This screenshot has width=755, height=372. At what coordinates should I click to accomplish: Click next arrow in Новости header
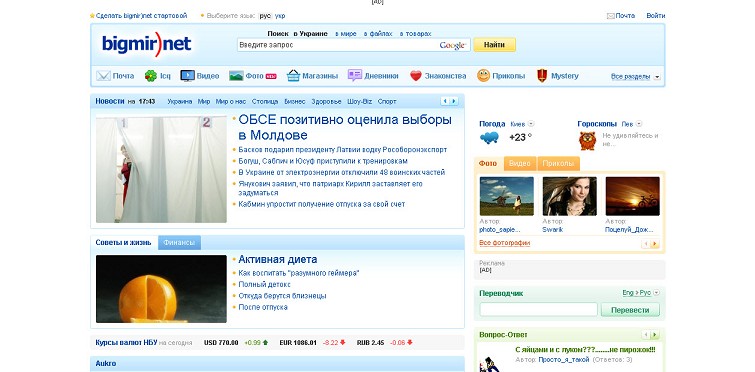pos(454,101)
